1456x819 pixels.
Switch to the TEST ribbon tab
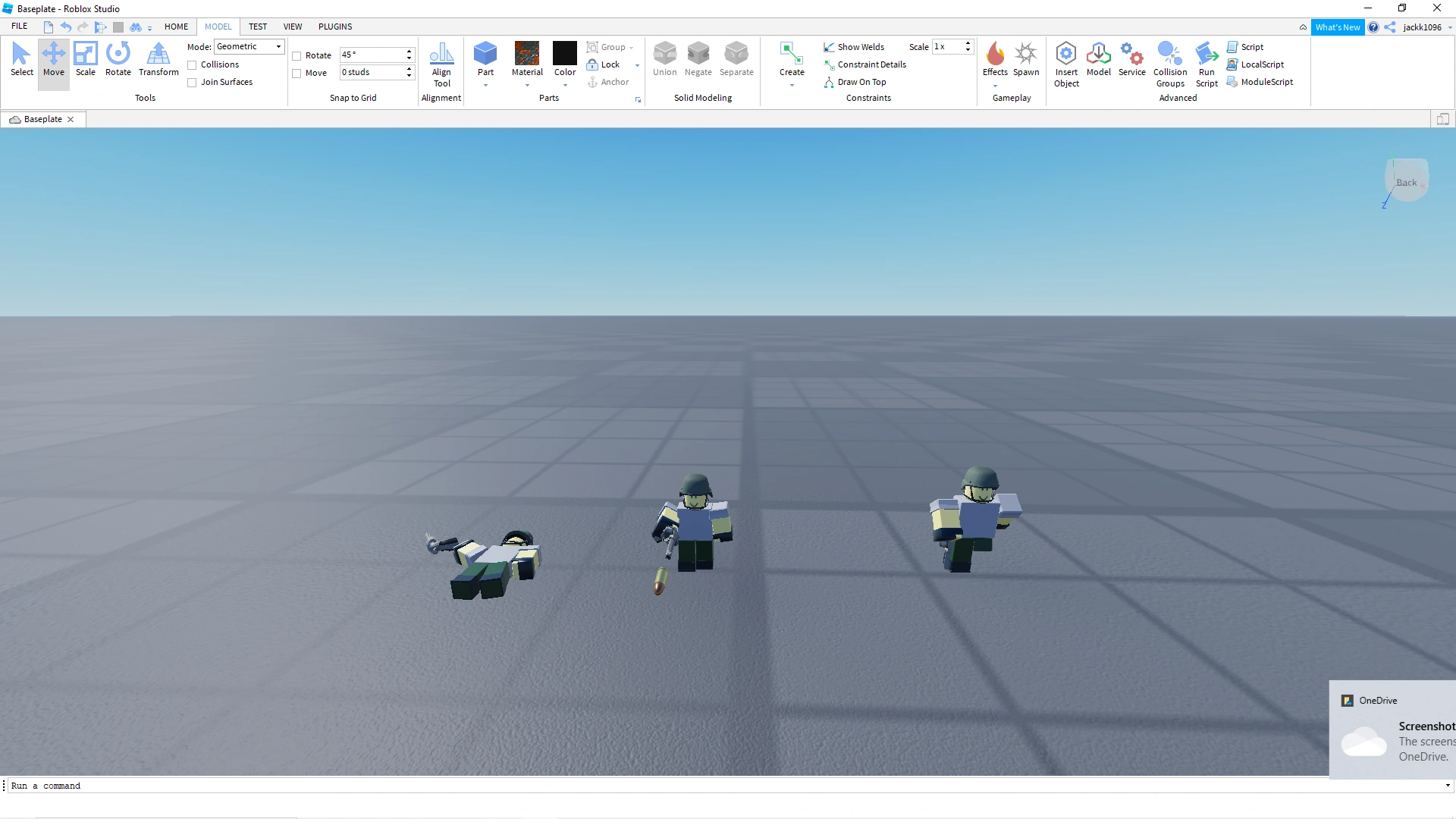(258, 27)
